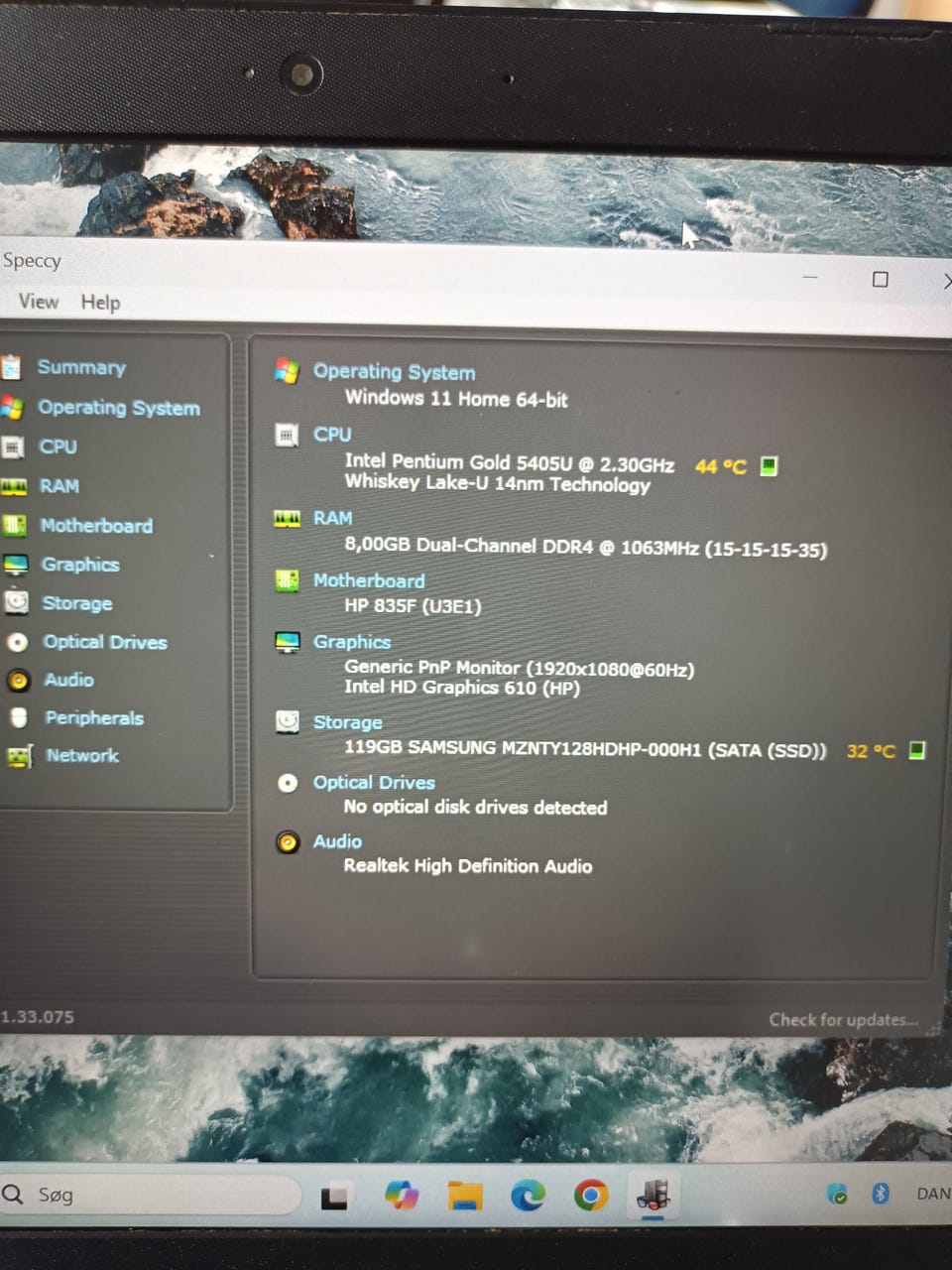Click the Operating System icon in summary pane
The width and height of the screenshot is (952, 1270).
tap(287, 371)
